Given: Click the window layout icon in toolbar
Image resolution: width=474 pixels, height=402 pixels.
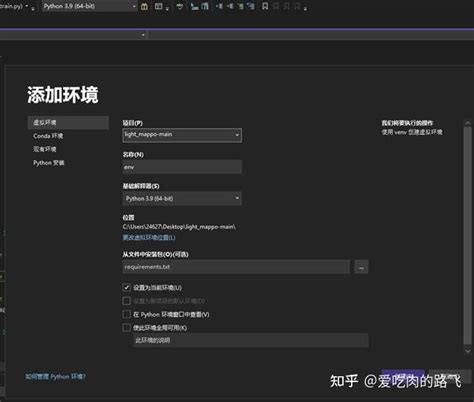Looking at the screenshot, I should pyautogui.click(x=159, y=6).
